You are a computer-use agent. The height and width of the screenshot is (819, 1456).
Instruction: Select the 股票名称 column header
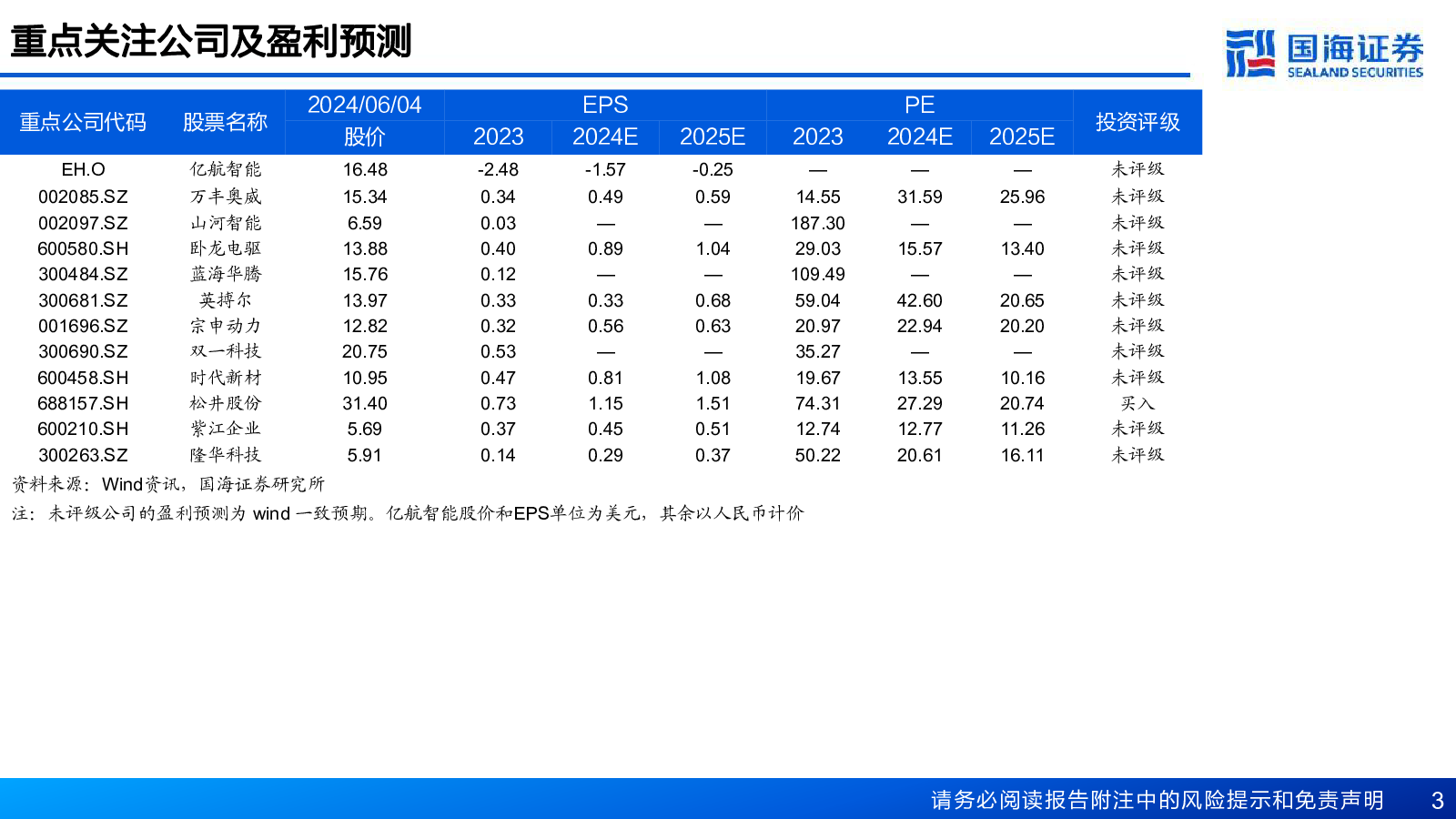[x=225, y=122]
